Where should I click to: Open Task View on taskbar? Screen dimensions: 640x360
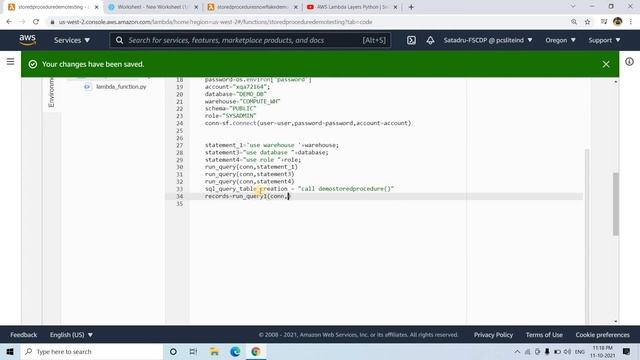193,351
